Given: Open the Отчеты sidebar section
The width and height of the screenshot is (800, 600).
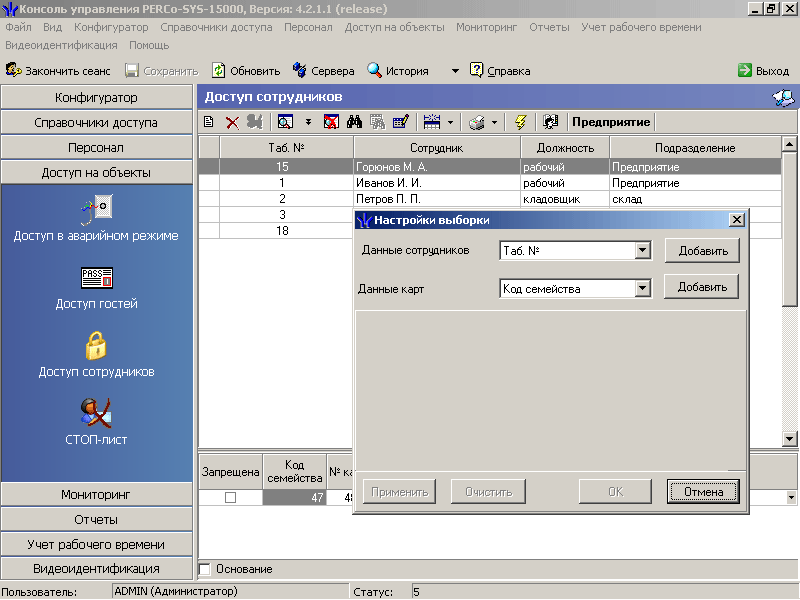Looking at the screenshot, I should click(96, 519).
